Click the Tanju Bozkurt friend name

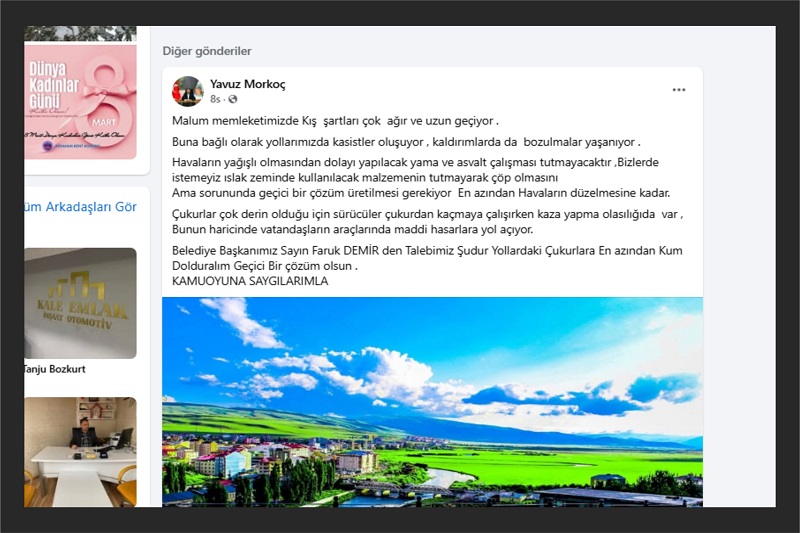coord(55,369)
